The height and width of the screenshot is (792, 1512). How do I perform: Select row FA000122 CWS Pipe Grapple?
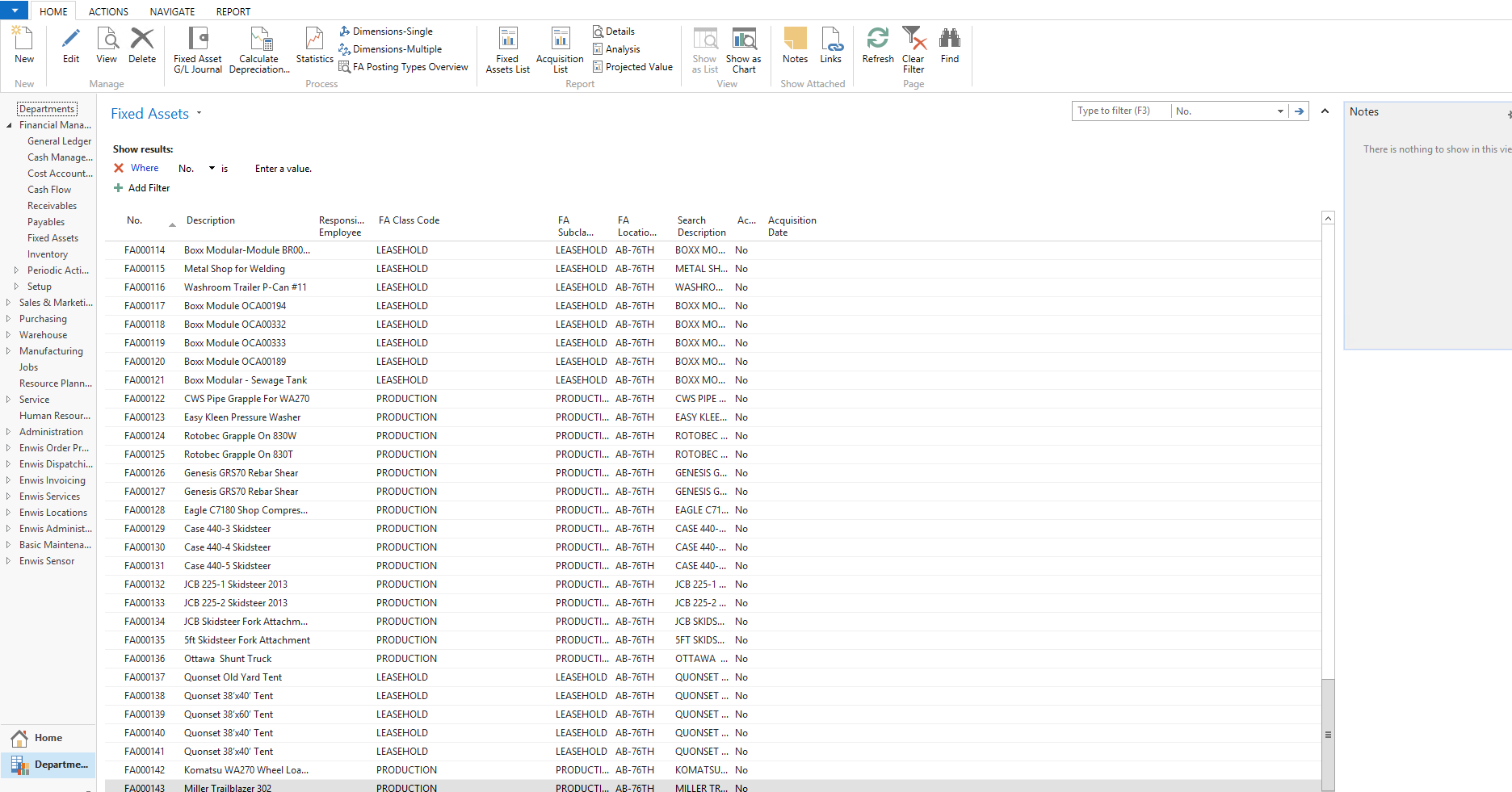click(713, 399)
